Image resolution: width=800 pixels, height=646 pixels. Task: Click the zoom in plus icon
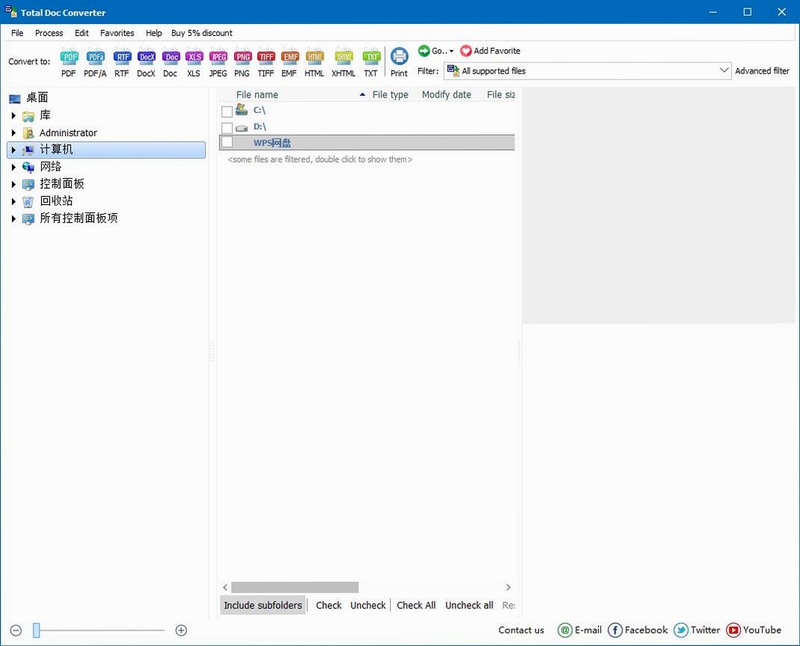181,631
